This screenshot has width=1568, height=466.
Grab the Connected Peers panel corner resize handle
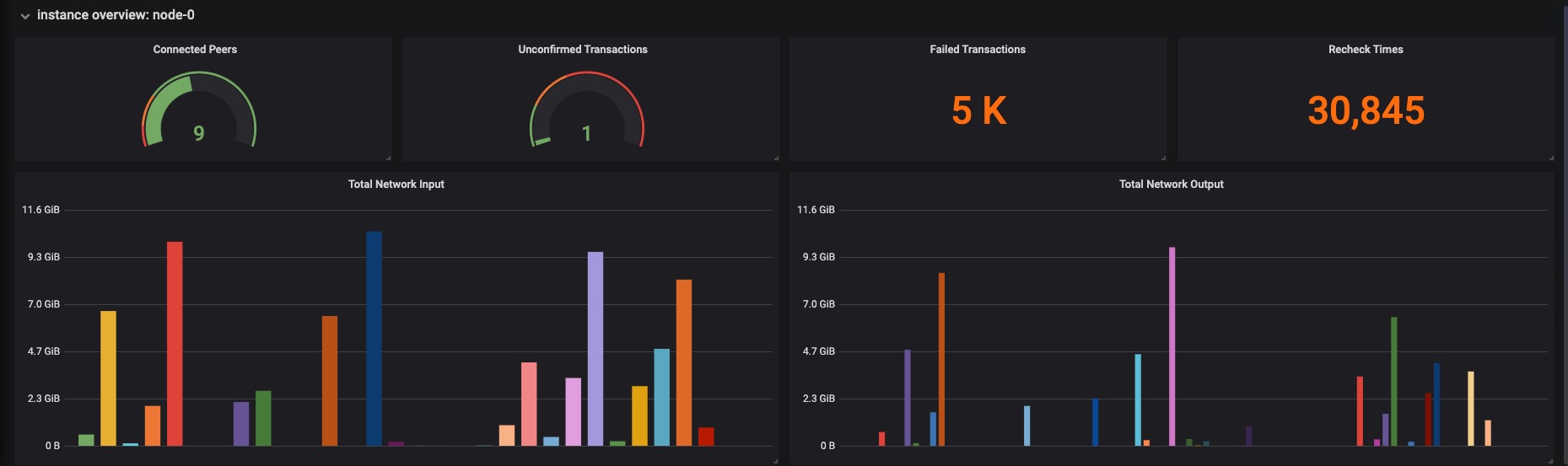[x=388, y=158]
